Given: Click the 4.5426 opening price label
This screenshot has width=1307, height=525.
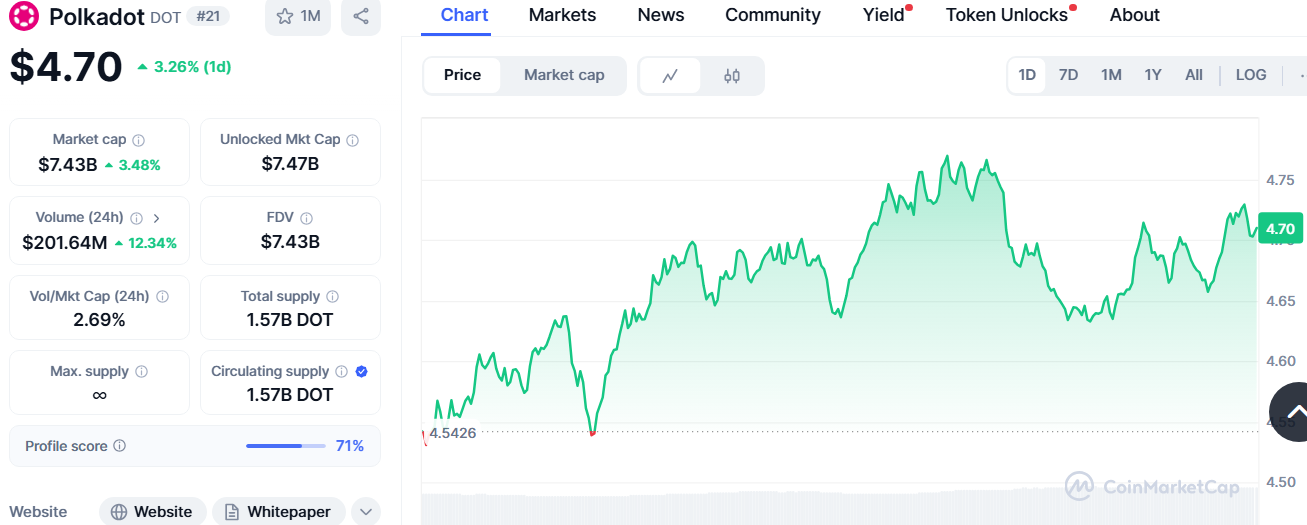Looking at the screenshot, I should click(453, 433).
